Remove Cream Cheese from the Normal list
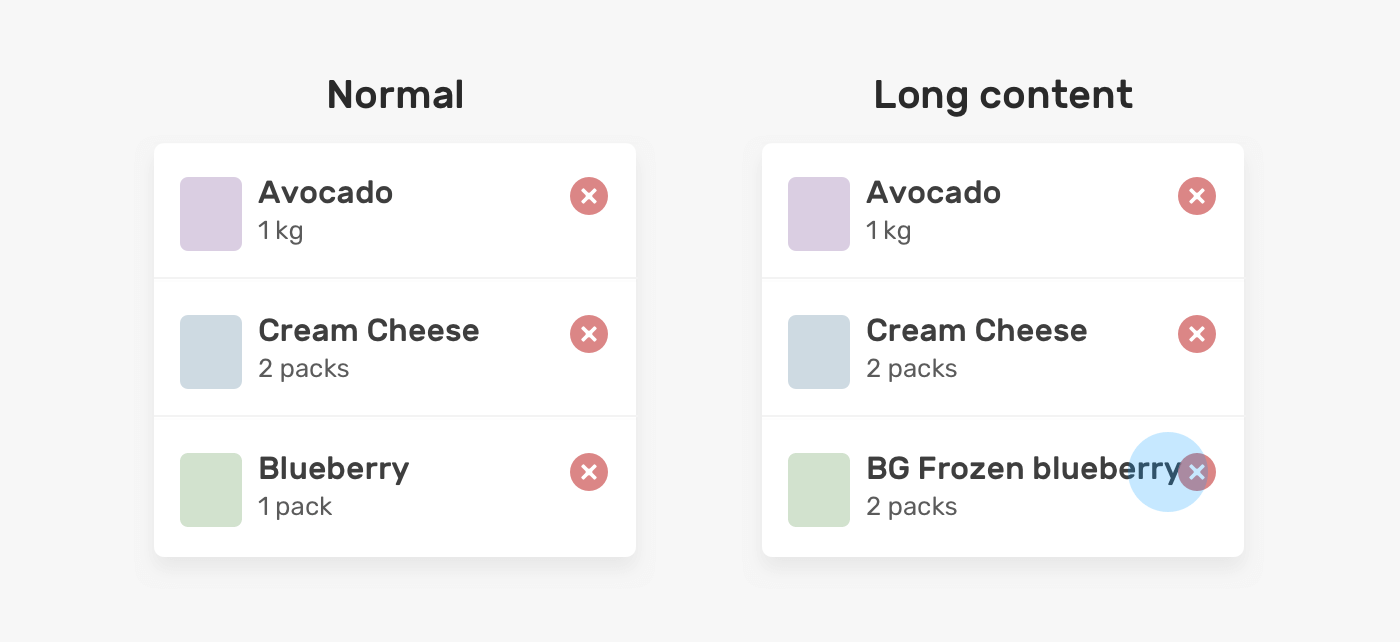The image size is (1400, 642). [x=589, y=334]
